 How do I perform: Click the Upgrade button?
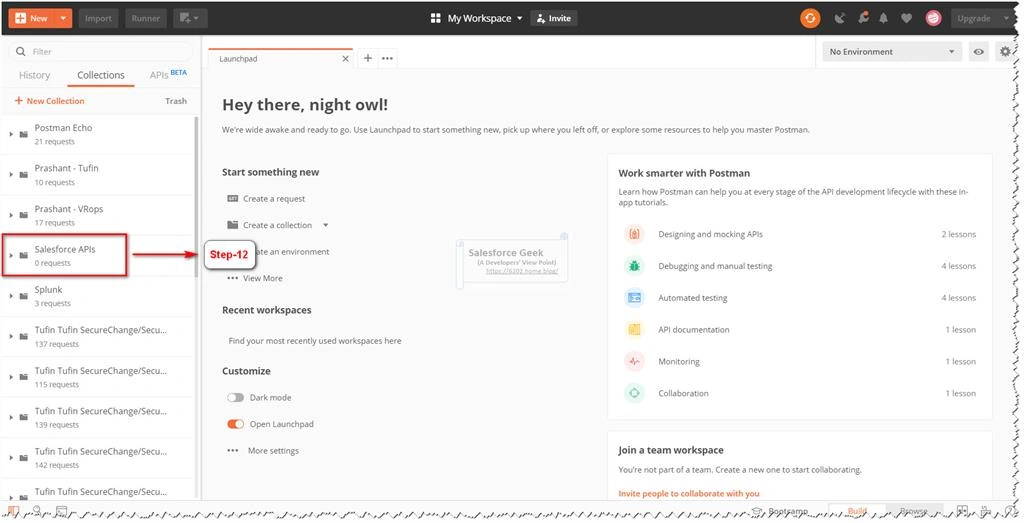[x=974, y=18]
